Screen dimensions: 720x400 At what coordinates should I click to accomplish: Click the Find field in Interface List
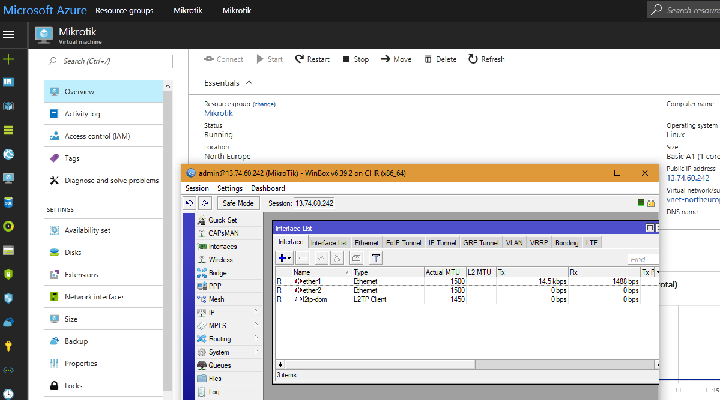click(643, 259)
